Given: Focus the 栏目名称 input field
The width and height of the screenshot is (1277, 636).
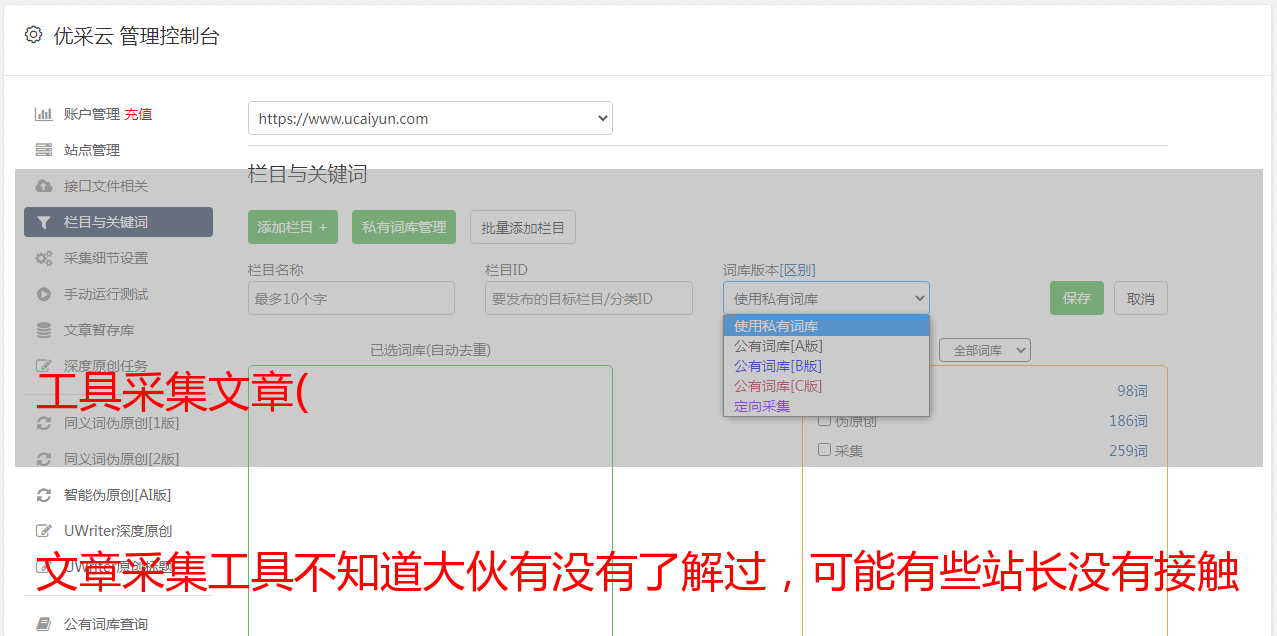Looking at the screenshot, I should [351, 298].
